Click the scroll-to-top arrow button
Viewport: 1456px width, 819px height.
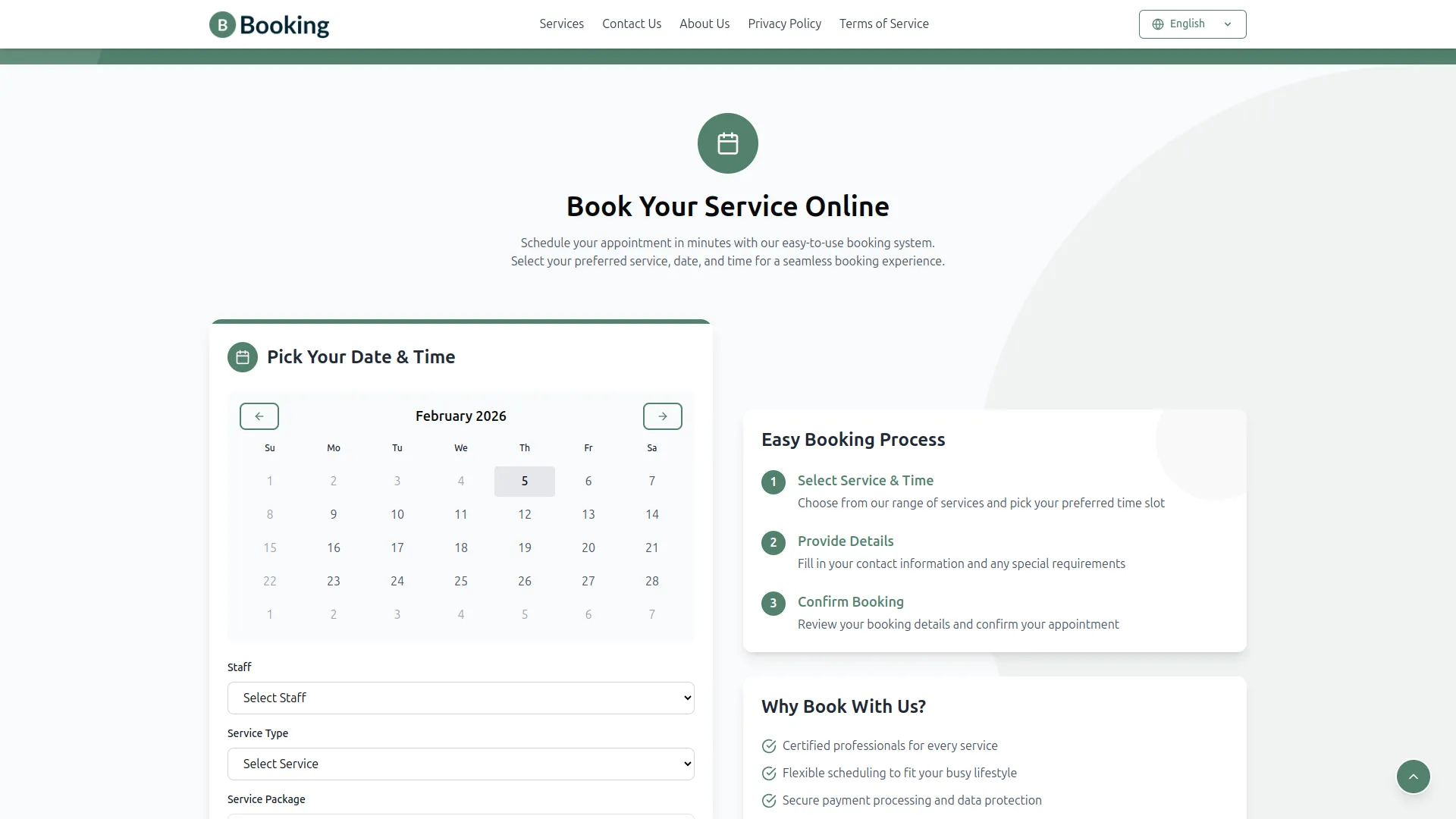coord(1413,777)
